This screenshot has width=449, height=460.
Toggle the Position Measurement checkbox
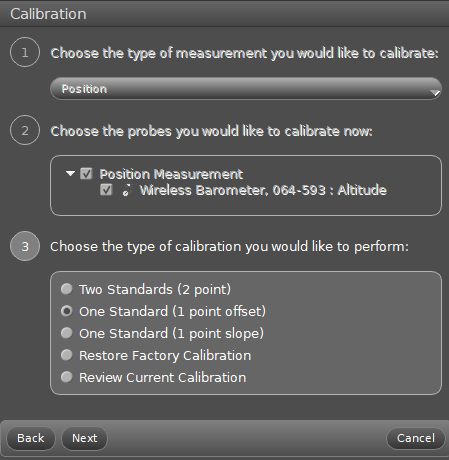point(86,174)
